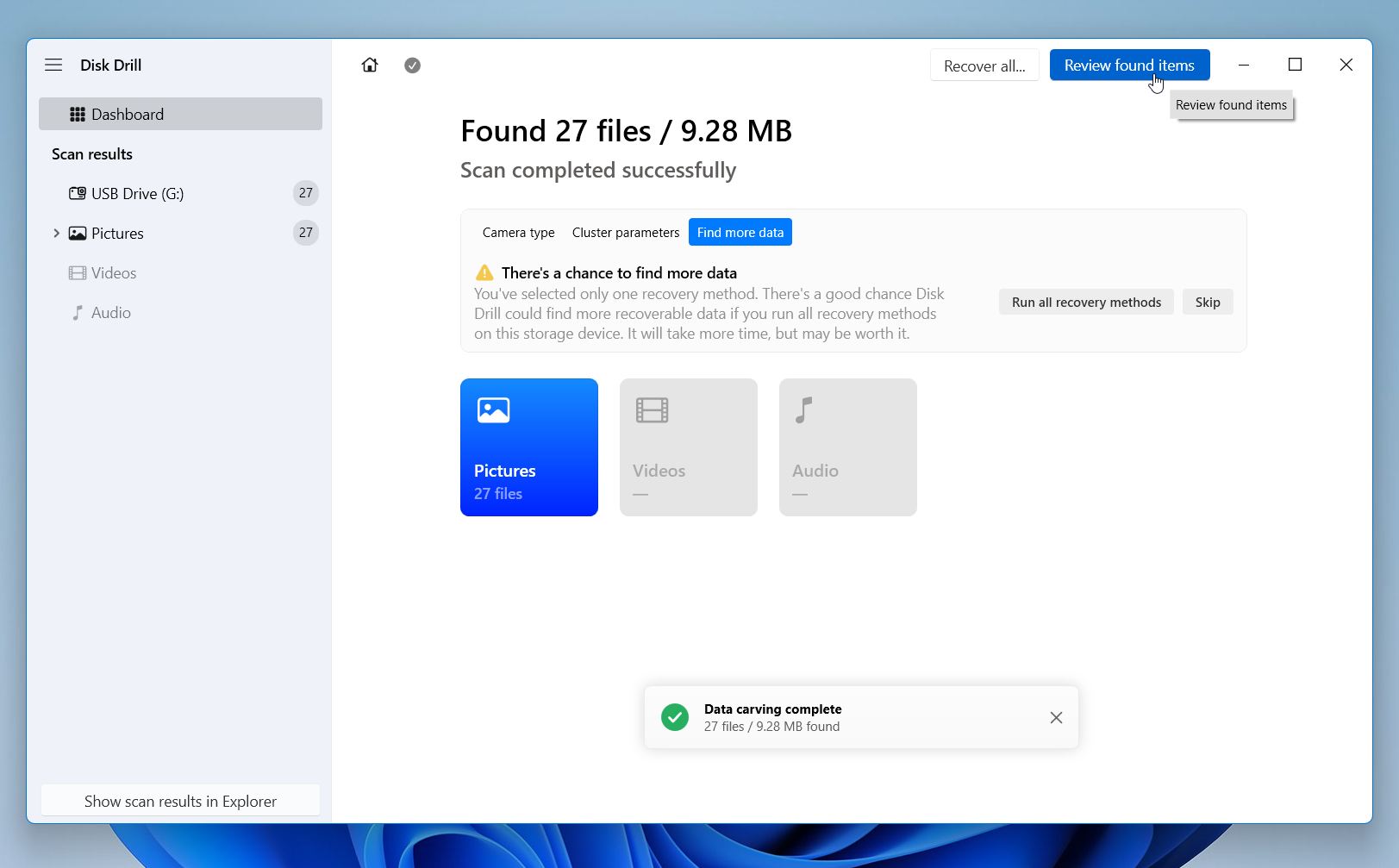Run all recovery methods
The image size is (1399, 868).
[1085, 302]
